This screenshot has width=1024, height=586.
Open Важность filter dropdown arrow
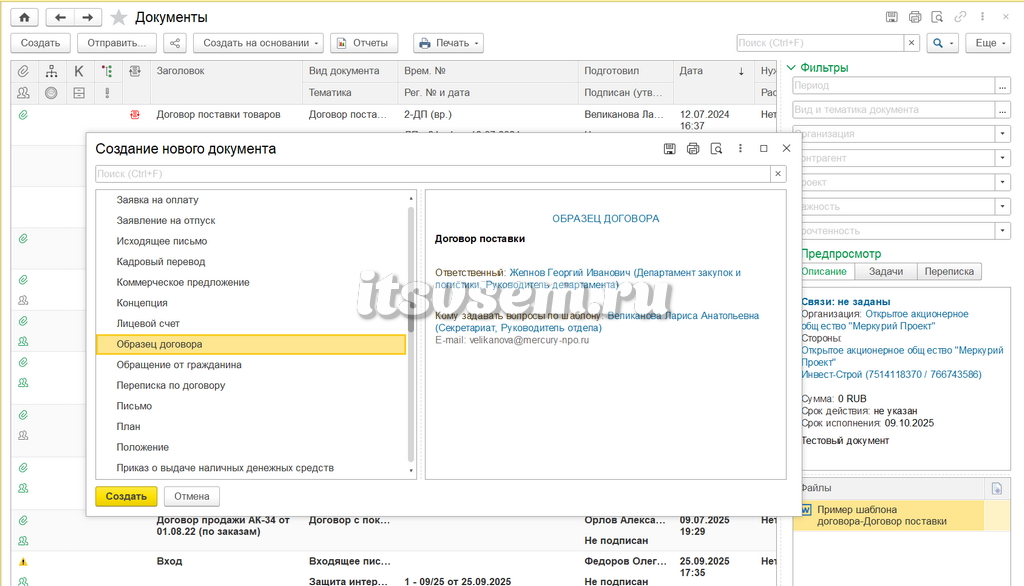(x=1002, y=206)
